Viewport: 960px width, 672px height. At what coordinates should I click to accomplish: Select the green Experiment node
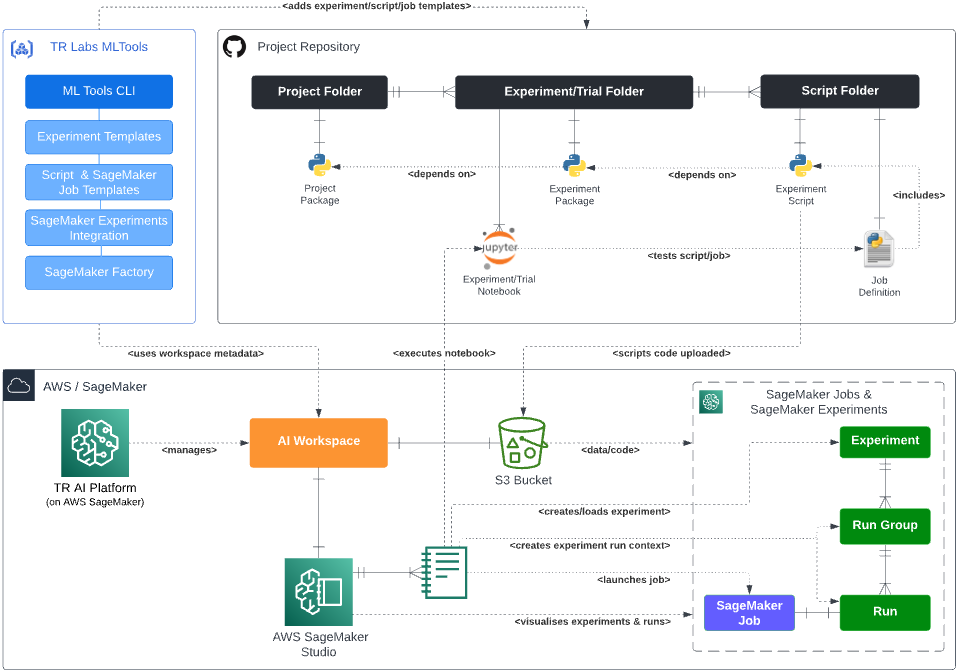click(x=885, y=441)
